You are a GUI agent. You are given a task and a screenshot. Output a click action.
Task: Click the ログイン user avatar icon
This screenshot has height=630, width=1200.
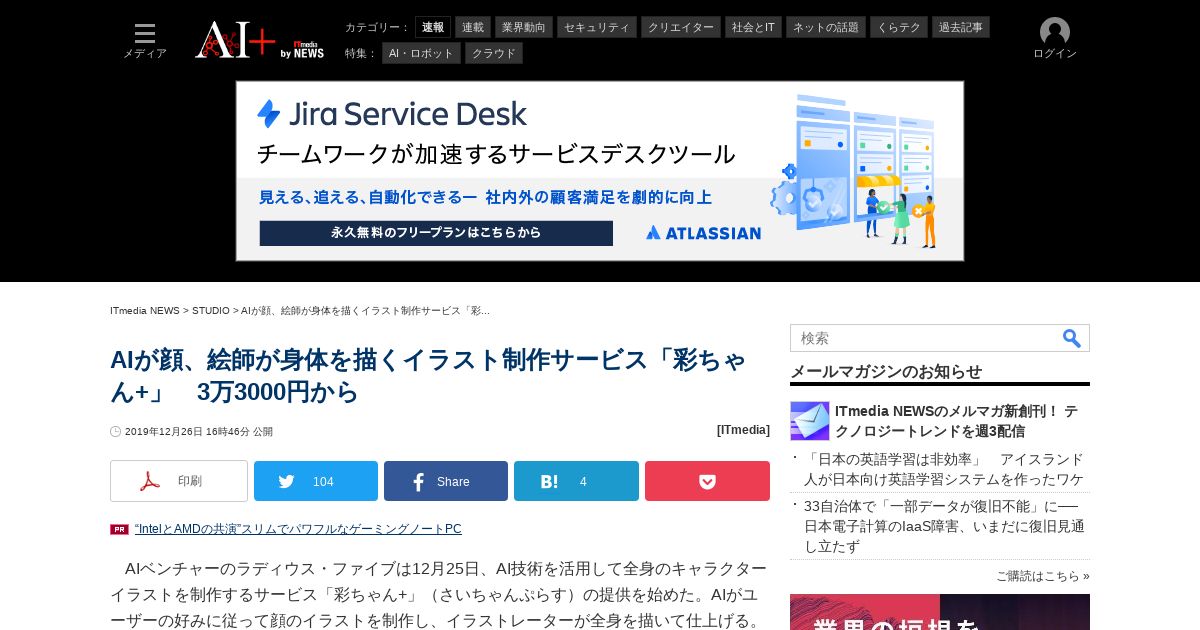pyautogui.click(x=1055, y=32)
